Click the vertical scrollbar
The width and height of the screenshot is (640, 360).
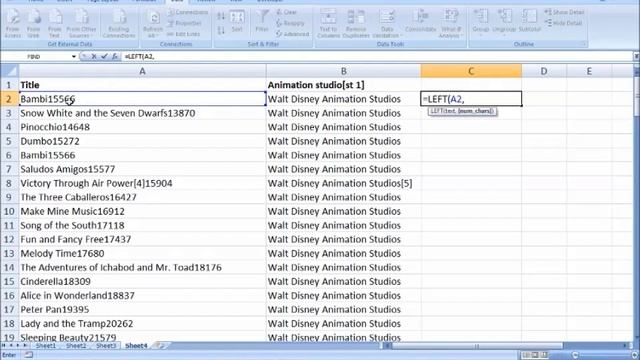[636, 204]
